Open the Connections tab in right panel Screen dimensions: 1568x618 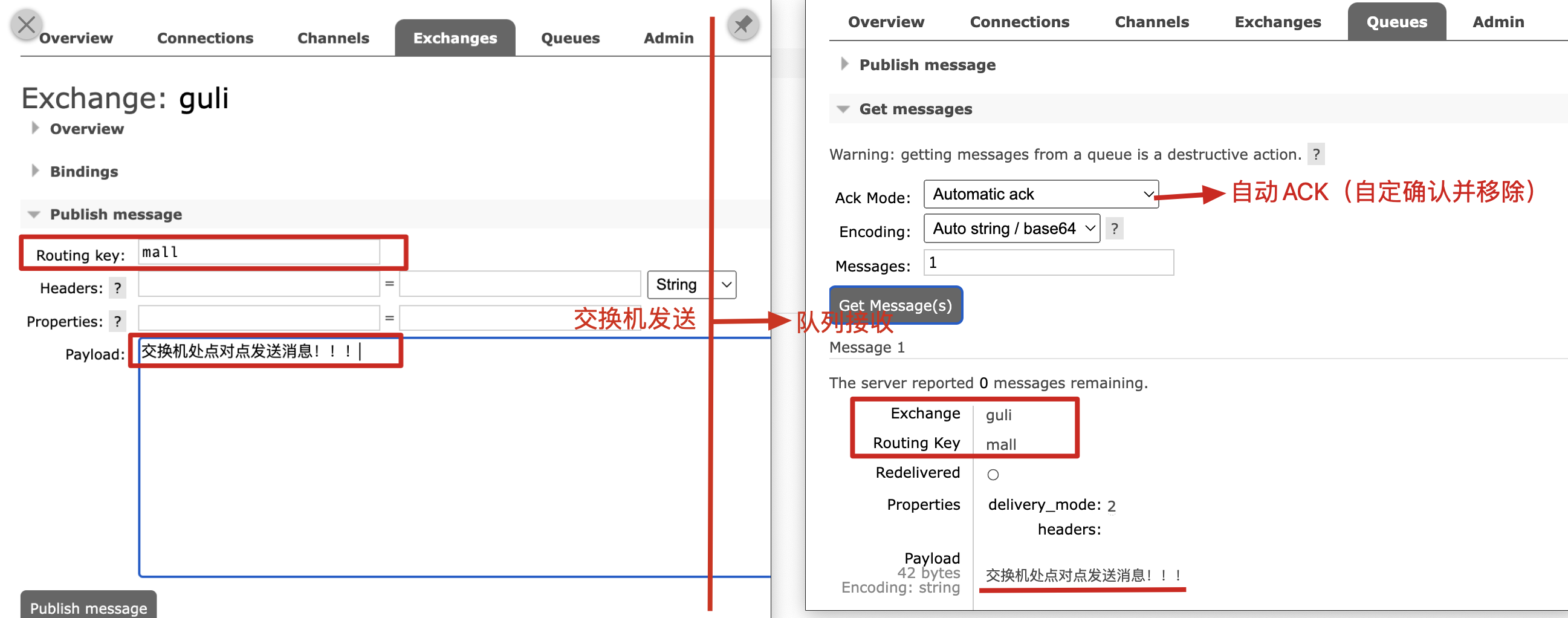pos(1019,22)
